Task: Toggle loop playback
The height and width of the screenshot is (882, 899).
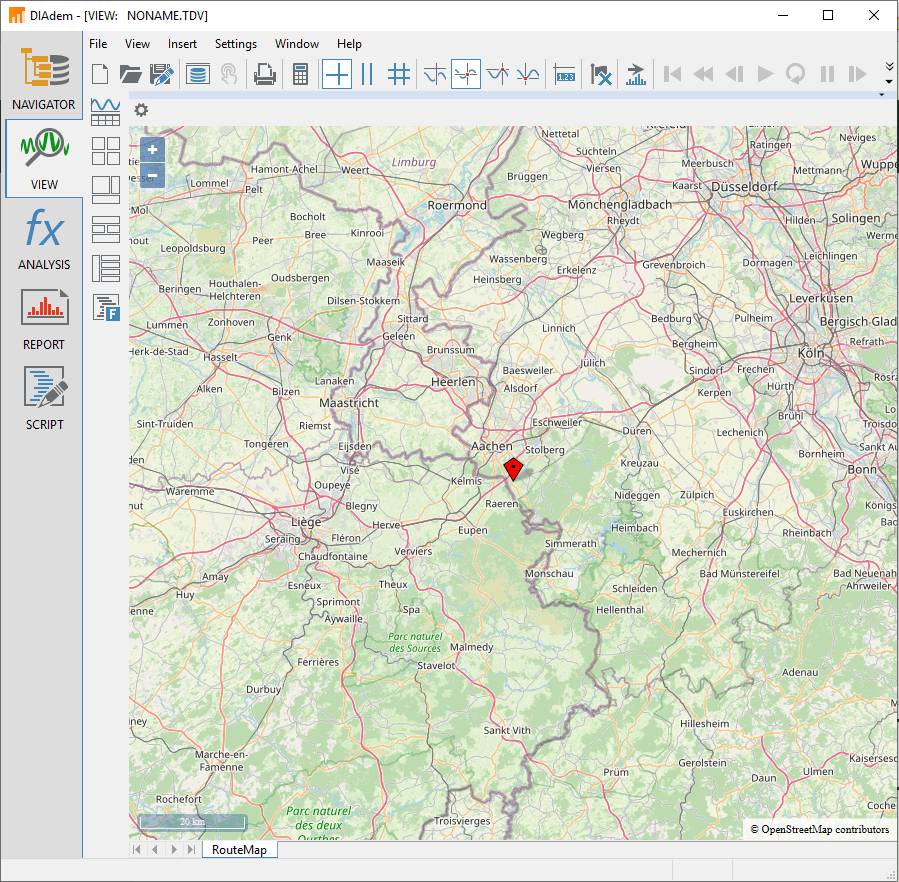Action: click(x=795, y=75)
